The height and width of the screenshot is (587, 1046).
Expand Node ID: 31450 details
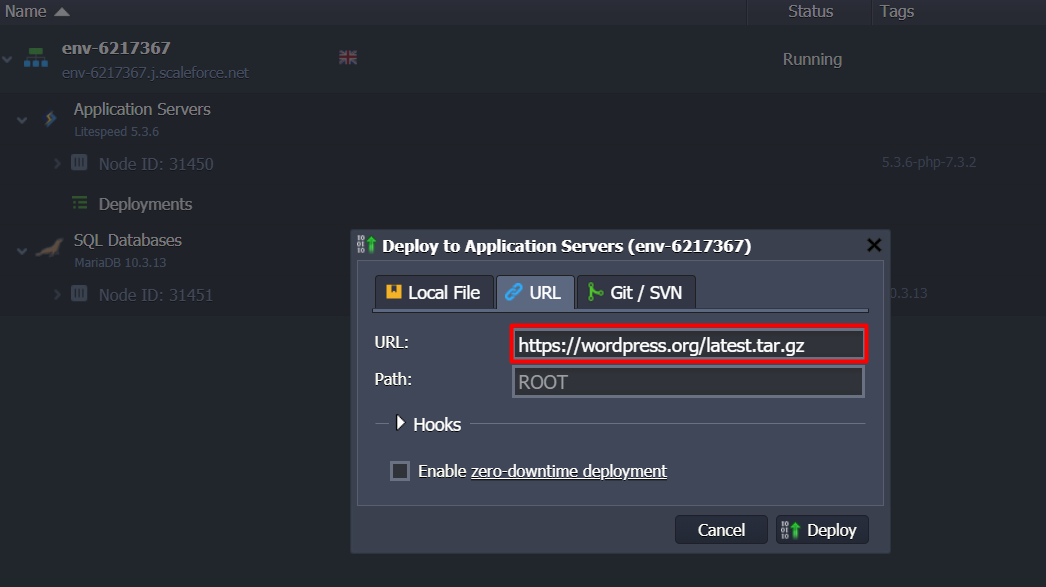click(57, 163)
